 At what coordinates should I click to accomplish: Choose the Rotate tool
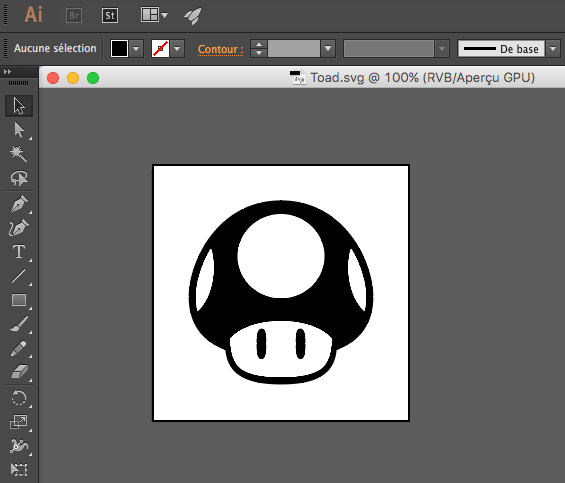[x=19, y=398]
